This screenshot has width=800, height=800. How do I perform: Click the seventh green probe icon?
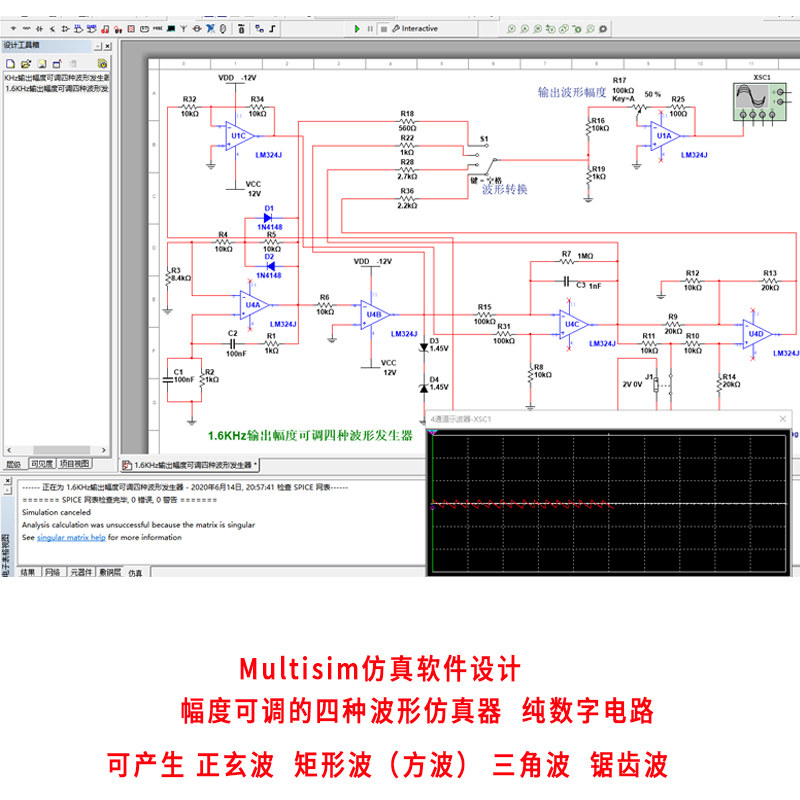(590, 29)
